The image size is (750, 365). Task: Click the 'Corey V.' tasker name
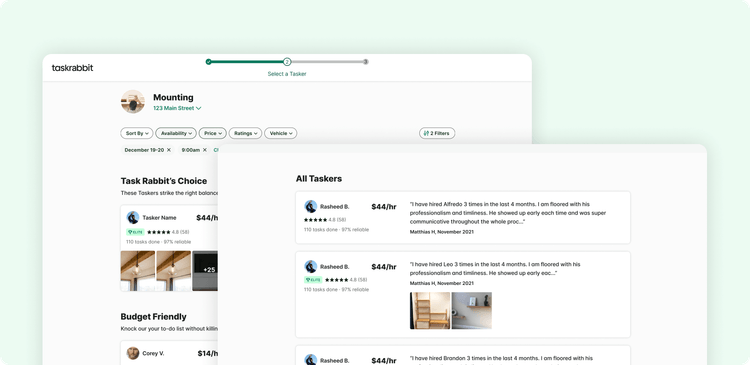coord(153,354)
